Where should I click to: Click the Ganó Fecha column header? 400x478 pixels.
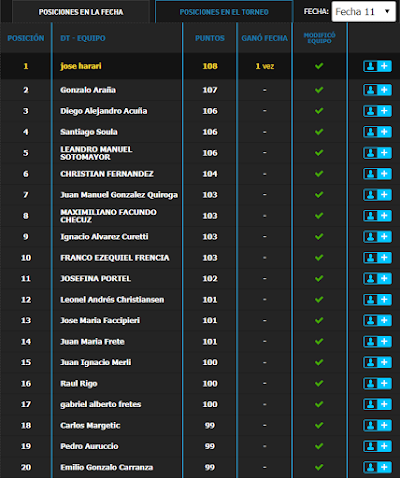point(265,38)
